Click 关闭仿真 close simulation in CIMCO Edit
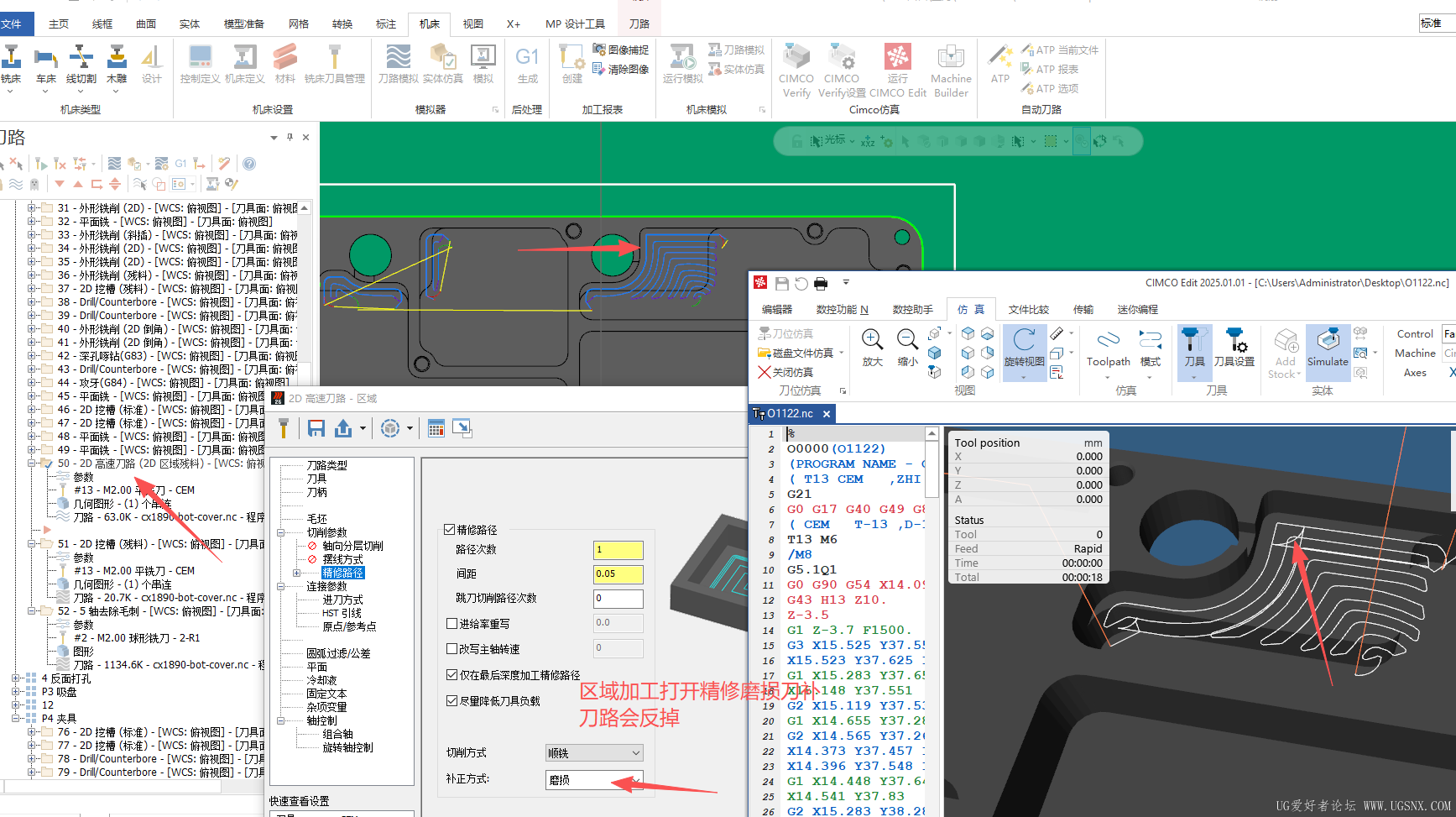 tap(785, 372)
